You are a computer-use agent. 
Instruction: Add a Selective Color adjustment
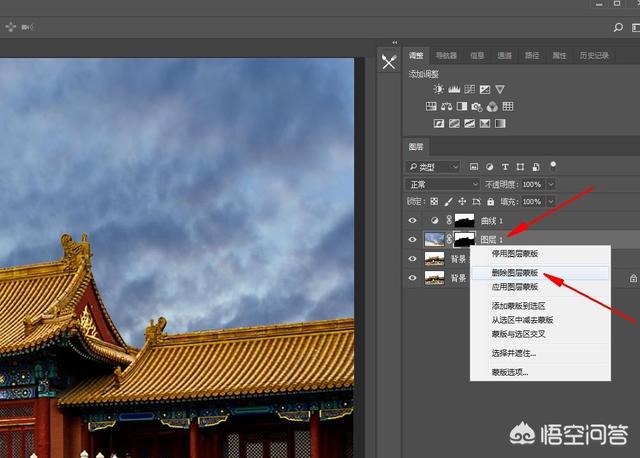[x=484, y=123]
